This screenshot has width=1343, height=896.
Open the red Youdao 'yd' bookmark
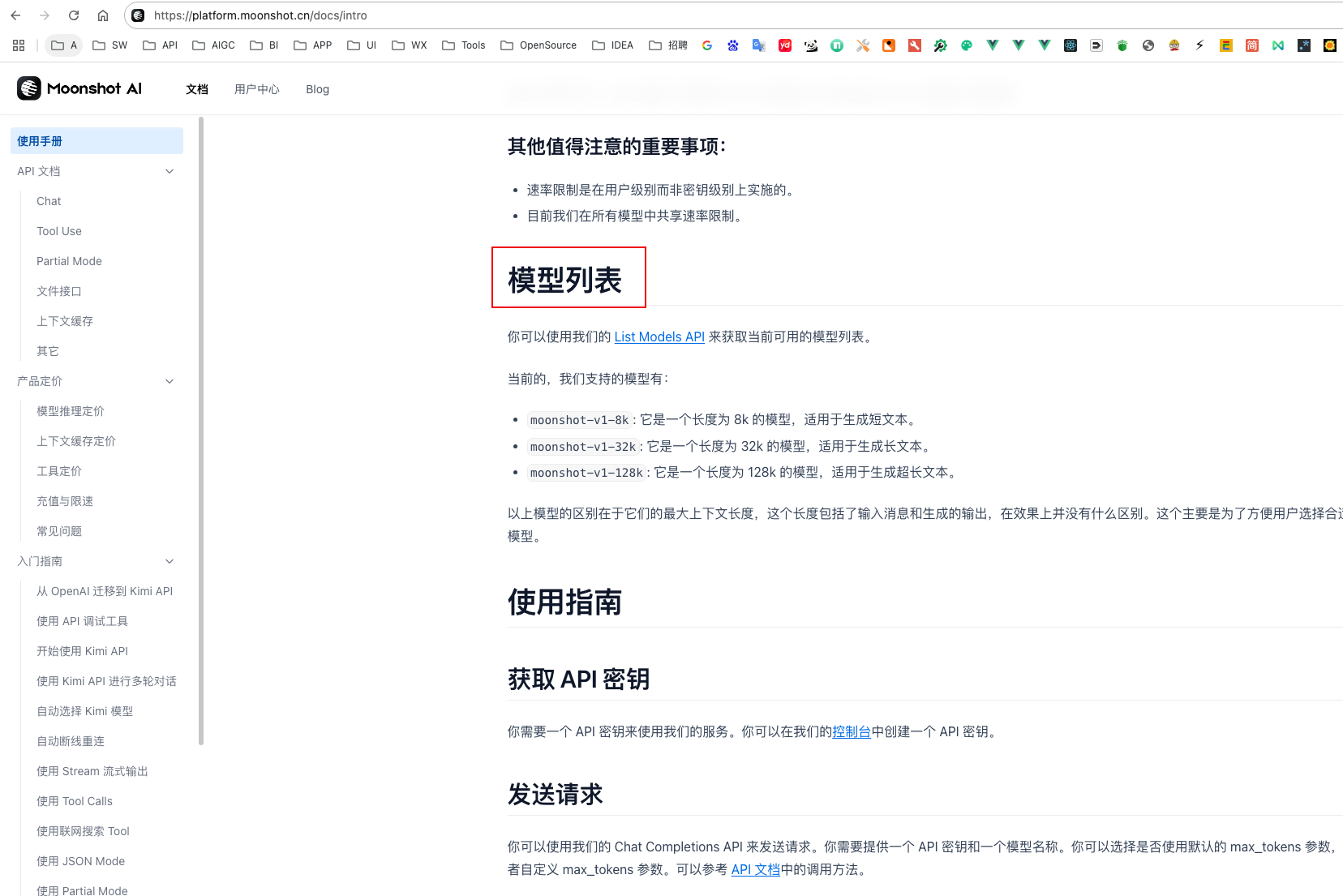785,45
